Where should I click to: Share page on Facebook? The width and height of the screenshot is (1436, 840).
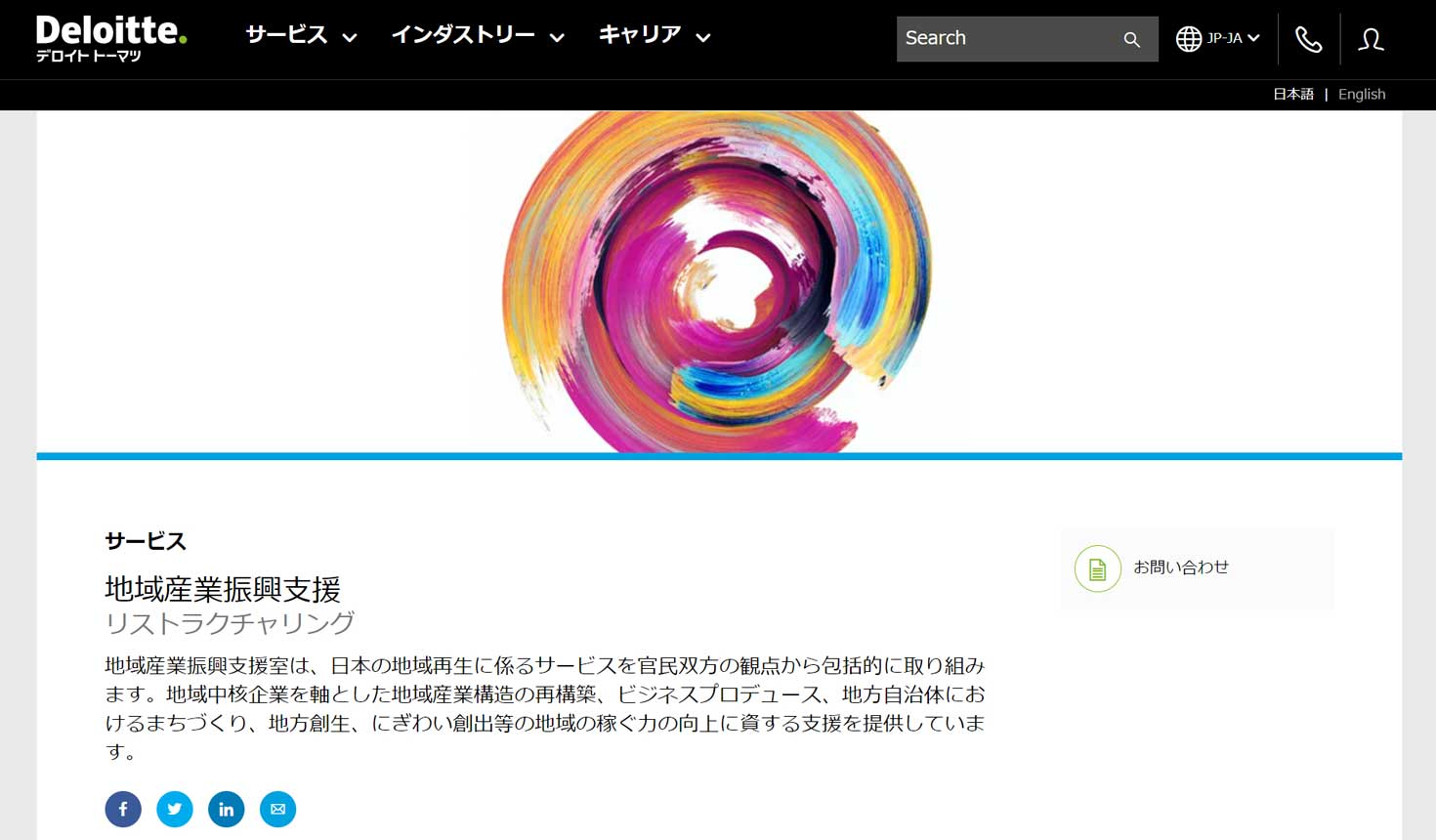click(123, 809)
